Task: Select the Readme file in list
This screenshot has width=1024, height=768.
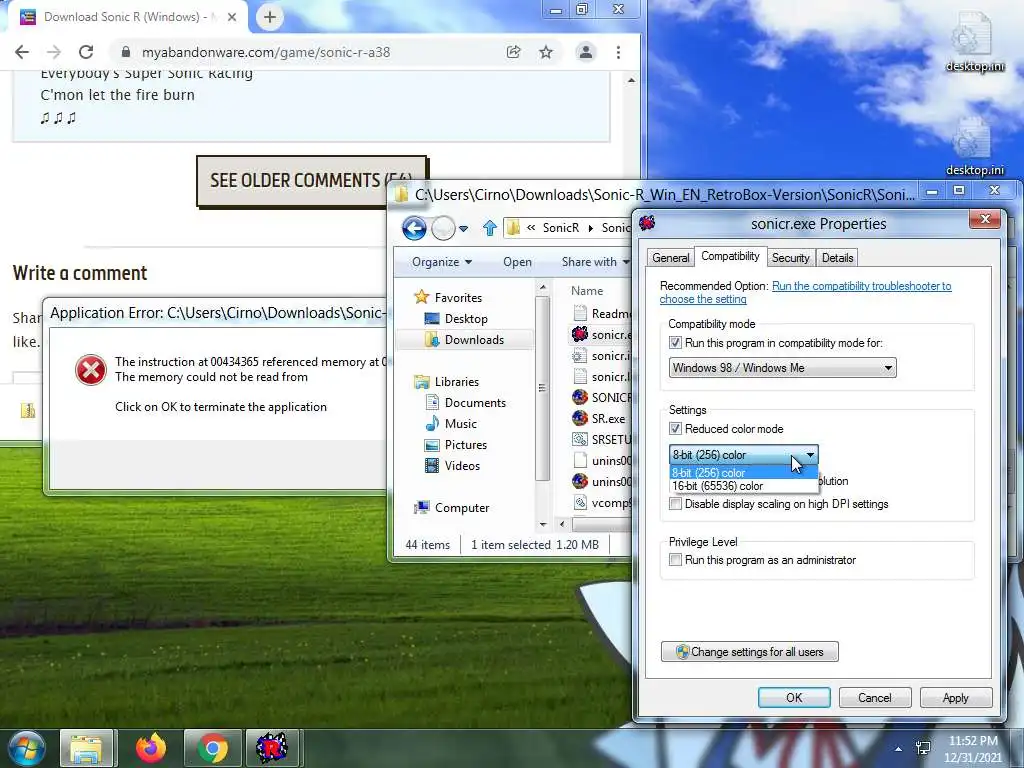Action: 601,313
